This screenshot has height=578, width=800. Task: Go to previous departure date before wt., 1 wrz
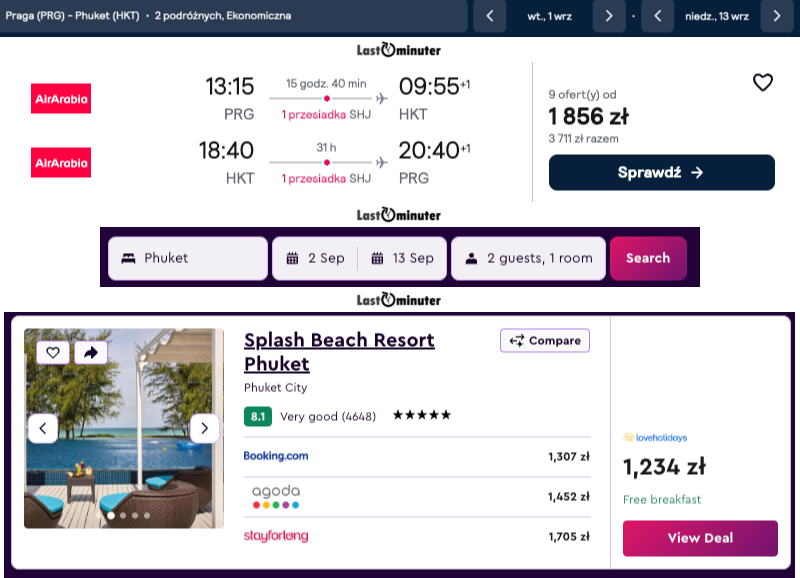pyautogui.click(x=490, y=16)
